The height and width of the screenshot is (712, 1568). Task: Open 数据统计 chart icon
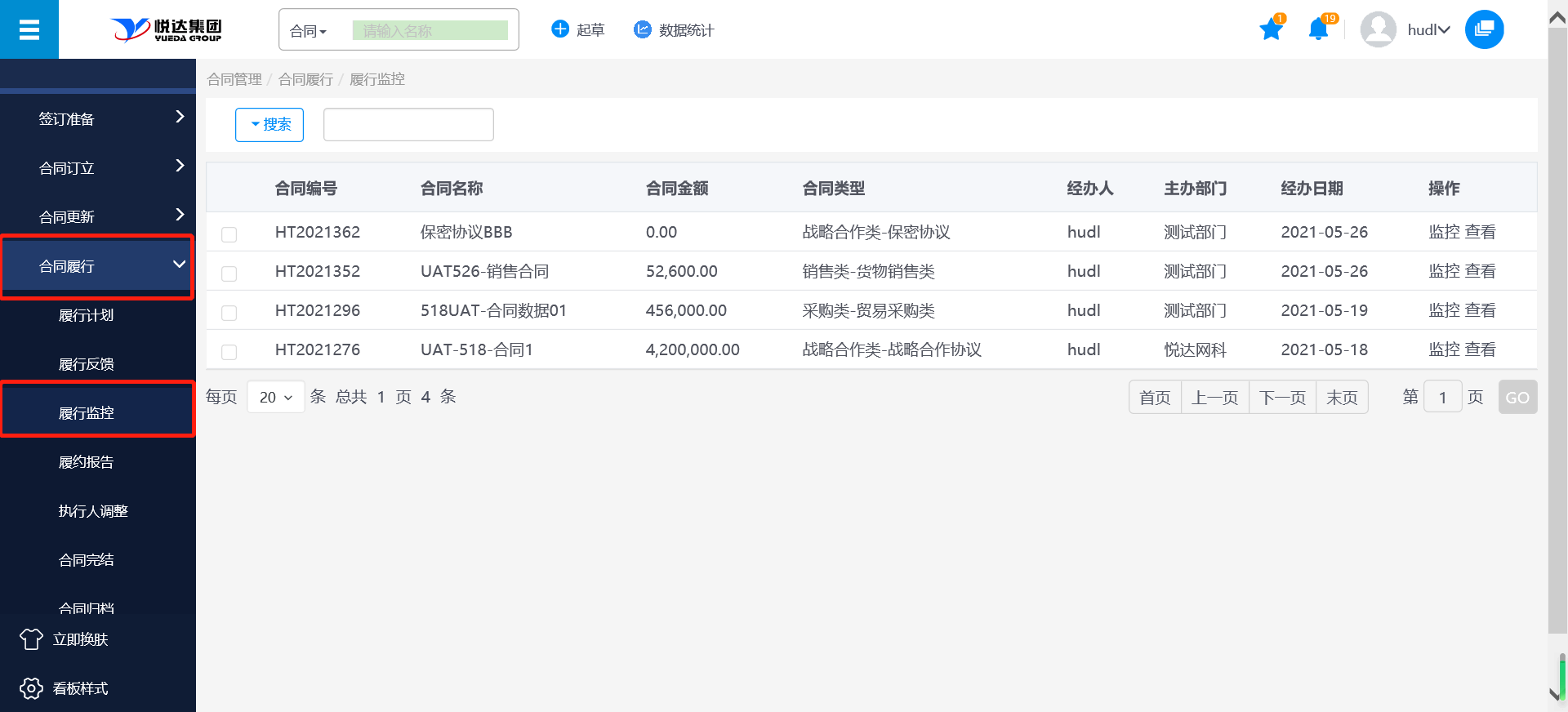coord(643,29)
